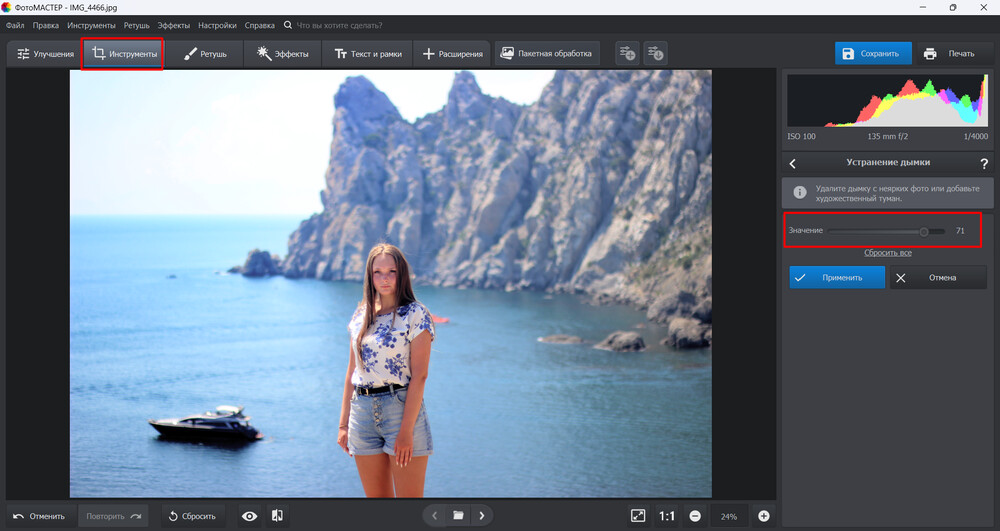Click the Значение haze slider handle
The image size is (1000, 531).
click(x=924, y=231)
